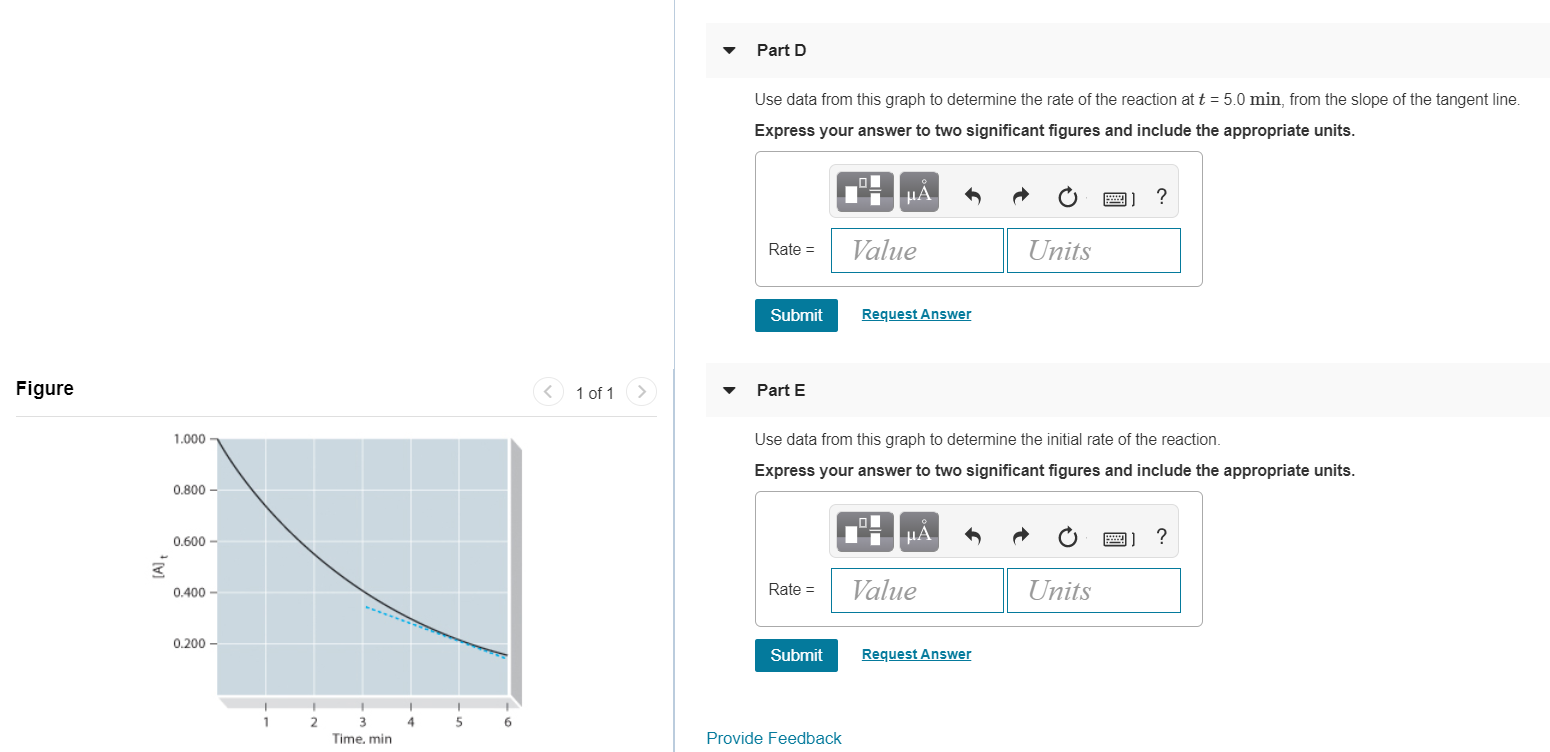1550x752 pixels.
Task: Select the units (μÅ) icon in Part E
Action: 918,531
